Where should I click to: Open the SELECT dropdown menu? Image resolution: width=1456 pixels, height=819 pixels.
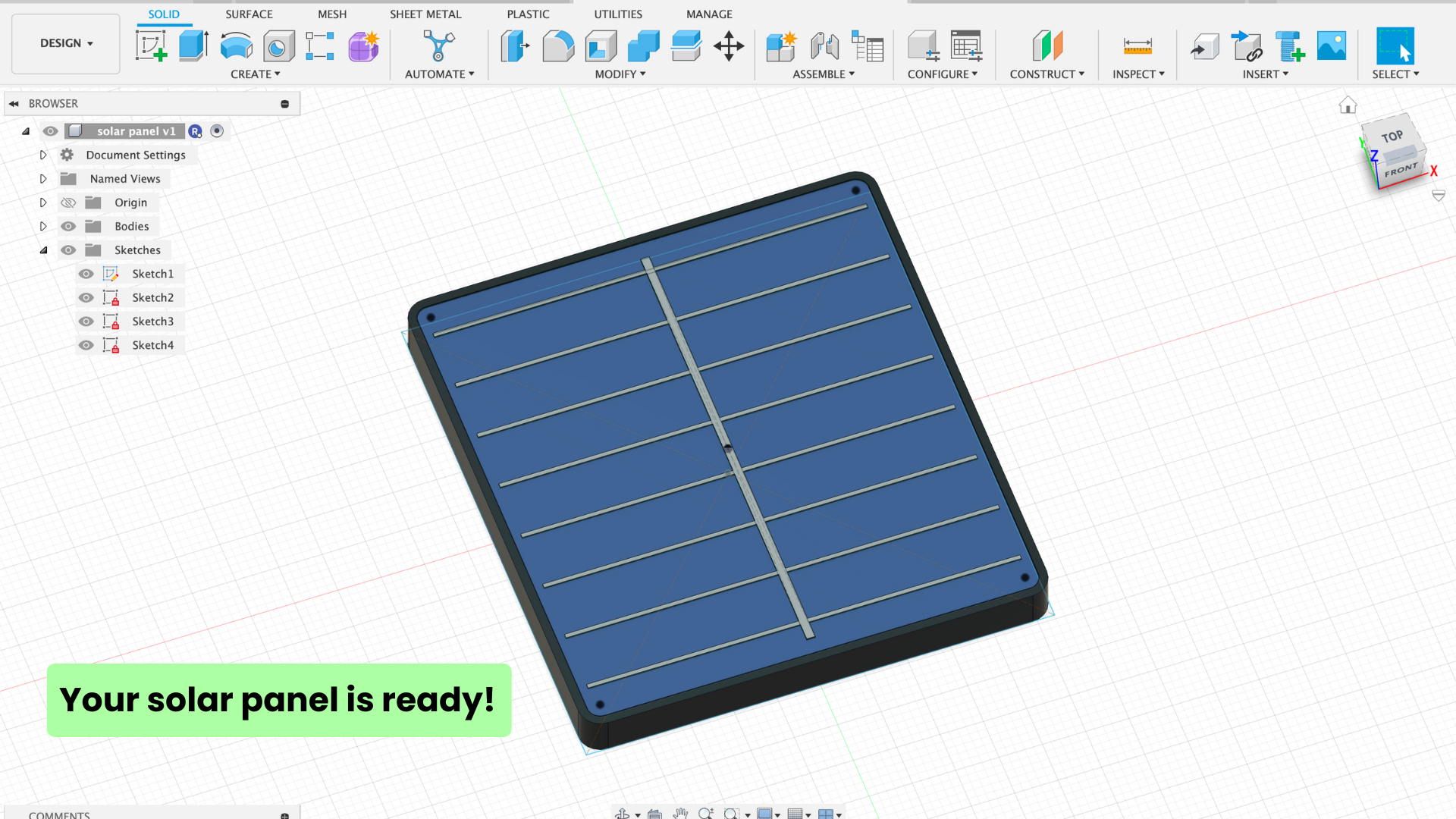point(1395,74)
